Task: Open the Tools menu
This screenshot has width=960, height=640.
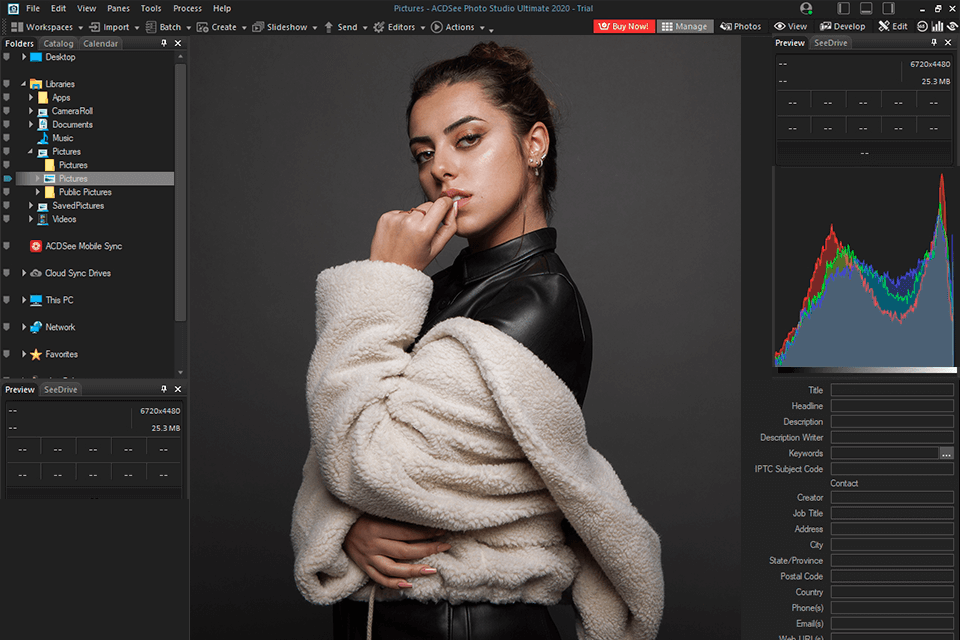Action: point(151,9)
